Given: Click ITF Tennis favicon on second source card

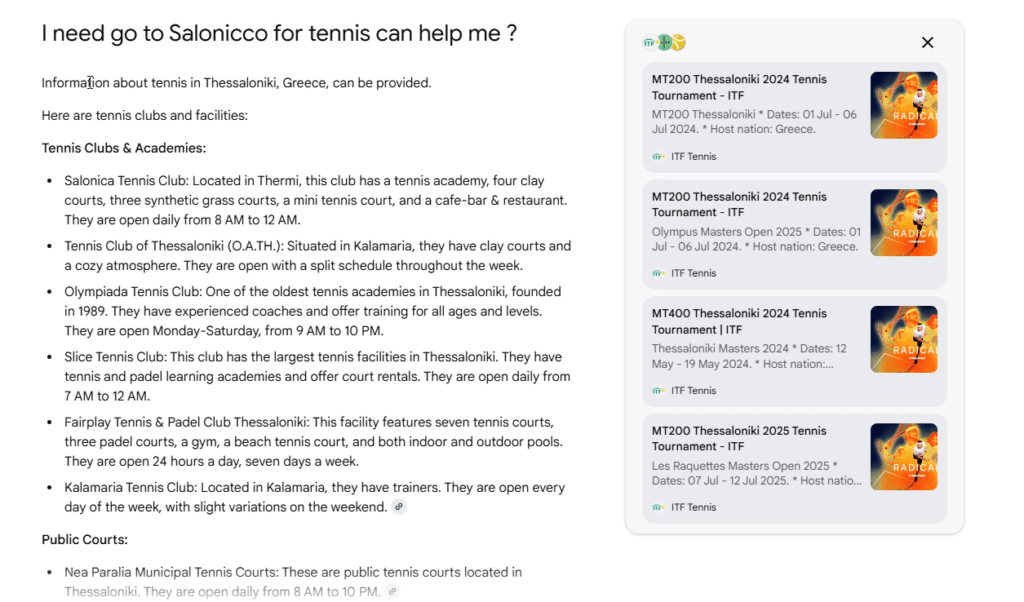Looking at the screenshot, I should pos(658,274).
